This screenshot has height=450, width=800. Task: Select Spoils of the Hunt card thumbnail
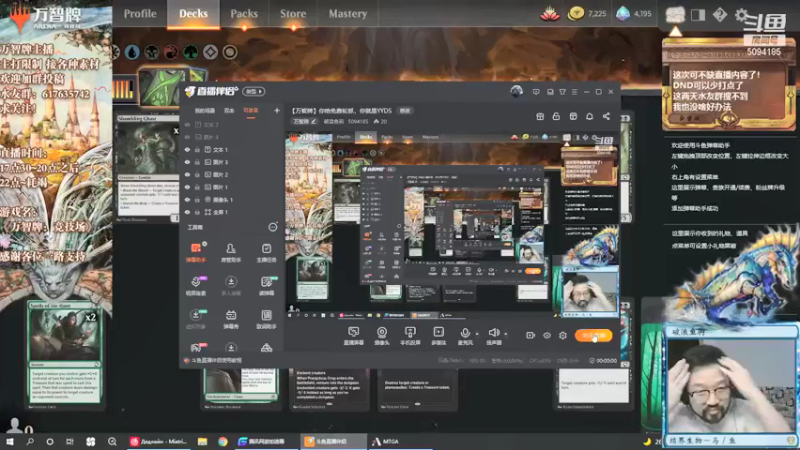tap(64, 355)
